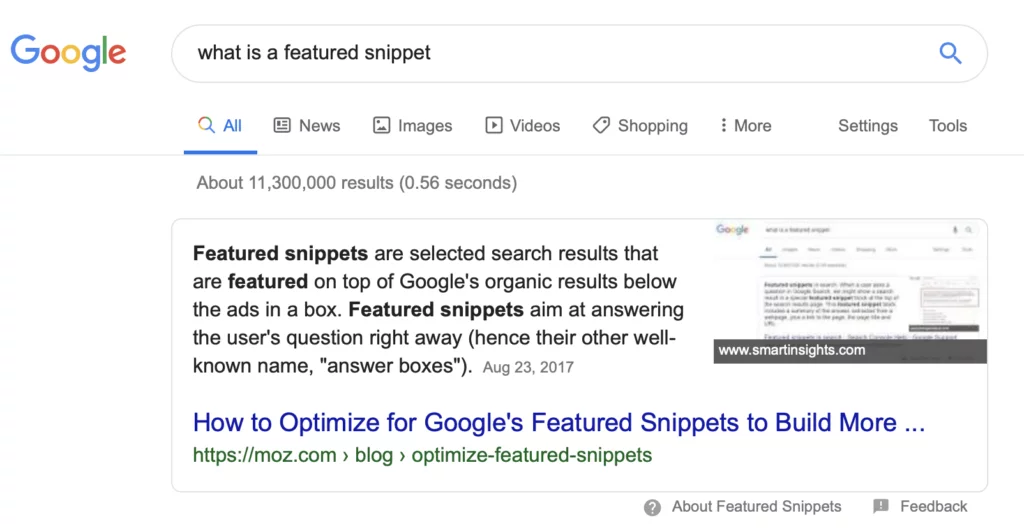Open the About Featured Snippets link
The width and height of the screenshot is (1024, 532).
[x=756, y=507]
